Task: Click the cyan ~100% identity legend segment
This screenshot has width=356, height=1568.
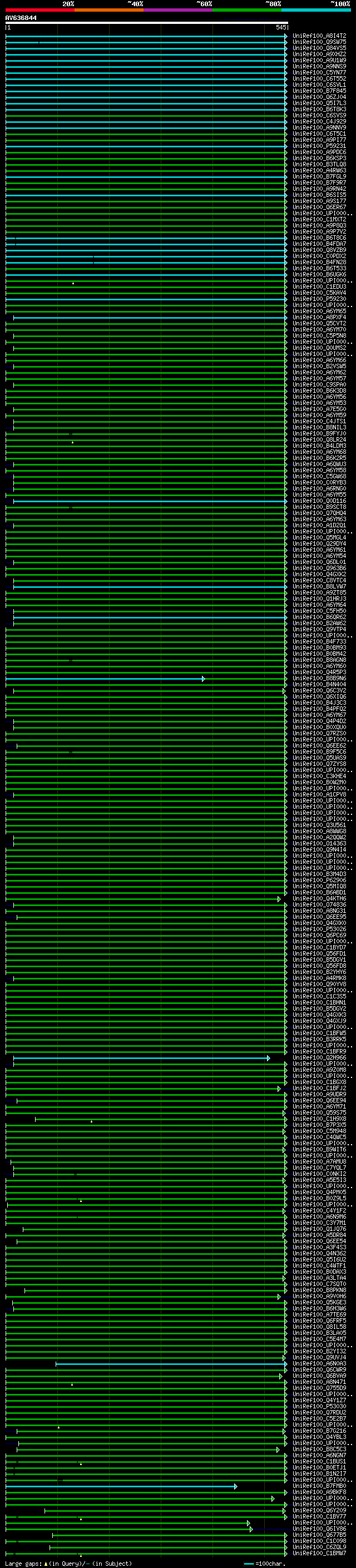Action: (x=317, y=10)
